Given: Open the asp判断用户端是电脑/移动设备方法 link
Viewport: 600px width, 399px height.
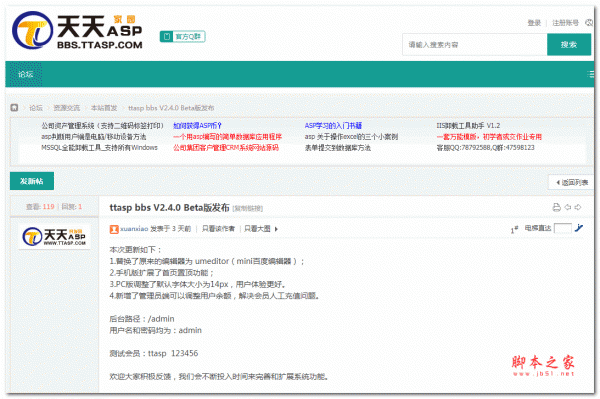Looking at the screenshot, I should pos(94,137).
